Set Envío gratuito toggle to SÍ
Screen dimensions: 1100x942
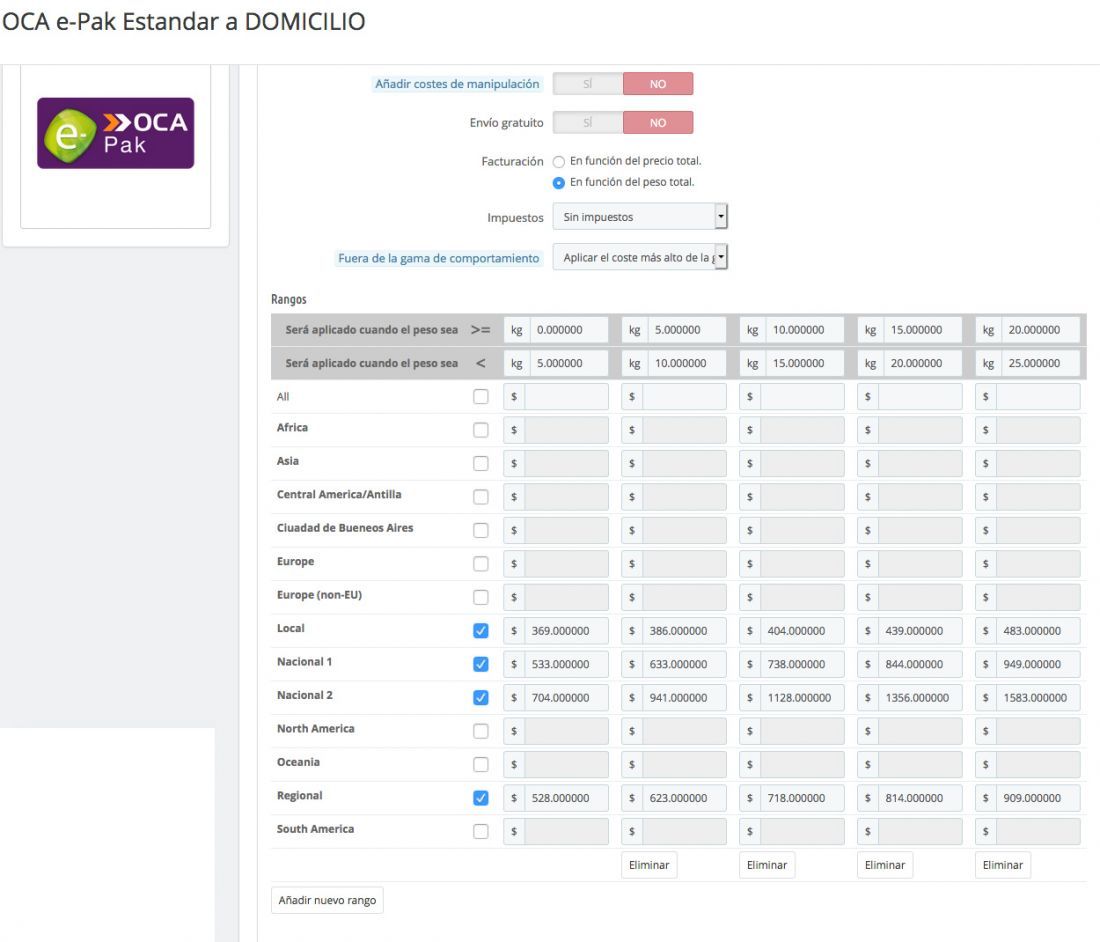point(587,122)
